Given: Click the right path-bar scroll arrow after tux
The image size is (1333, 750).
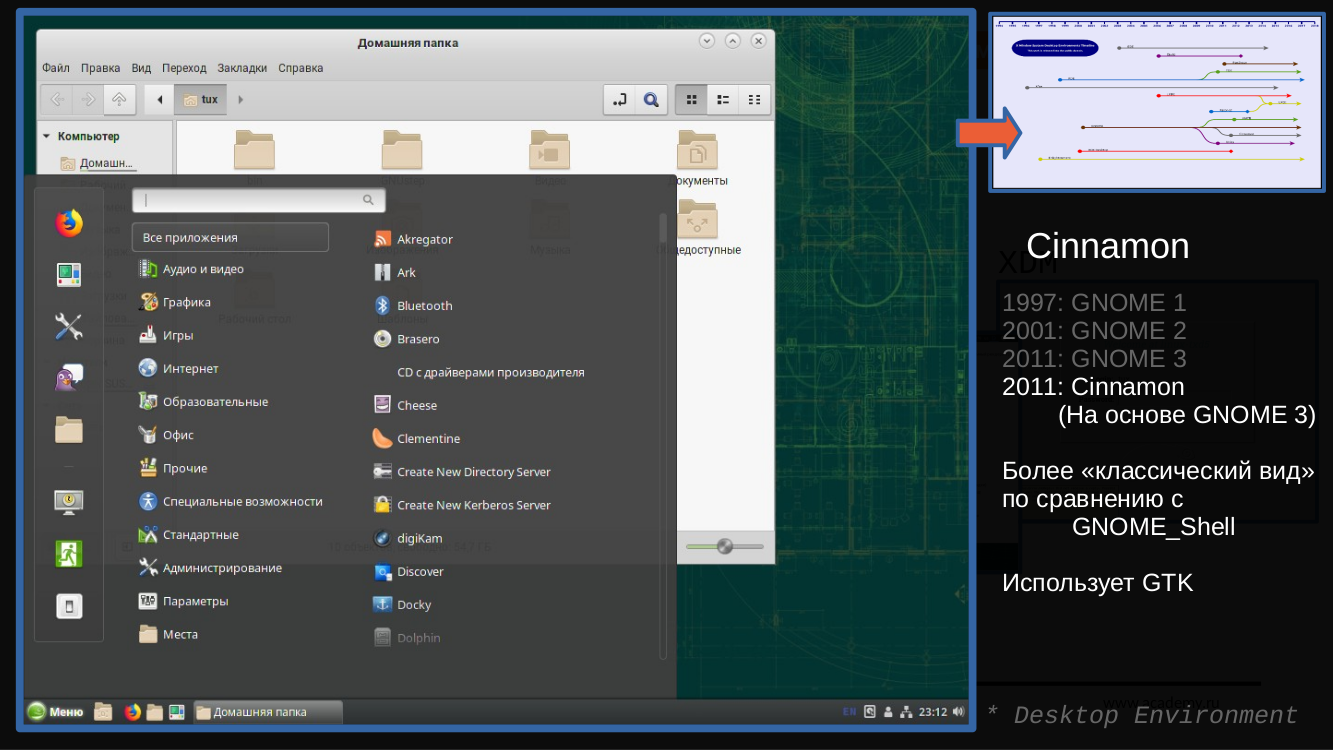Looking at the screenshot, I should pos(241,99).
